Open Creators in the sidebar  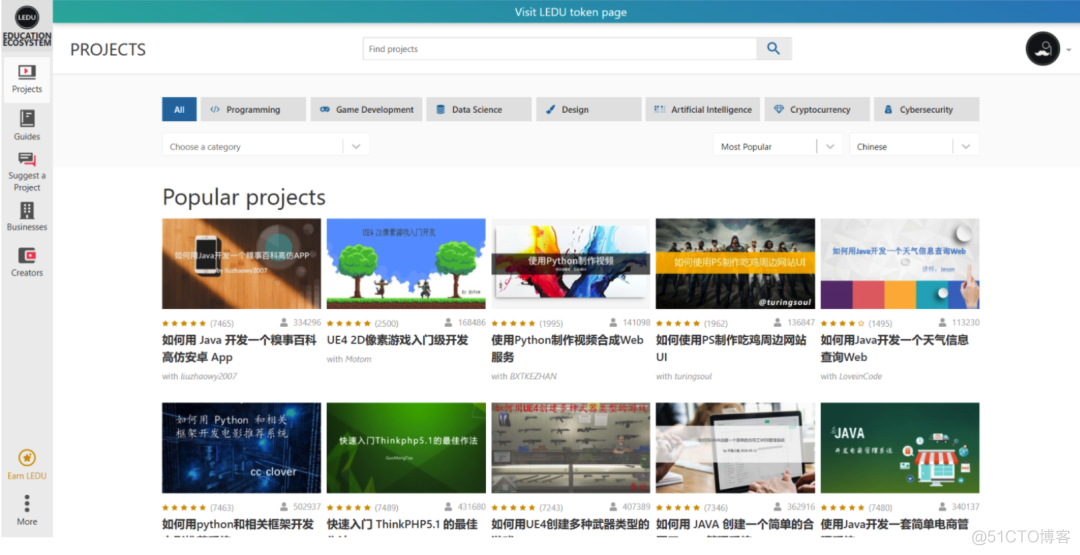[27, 262]
